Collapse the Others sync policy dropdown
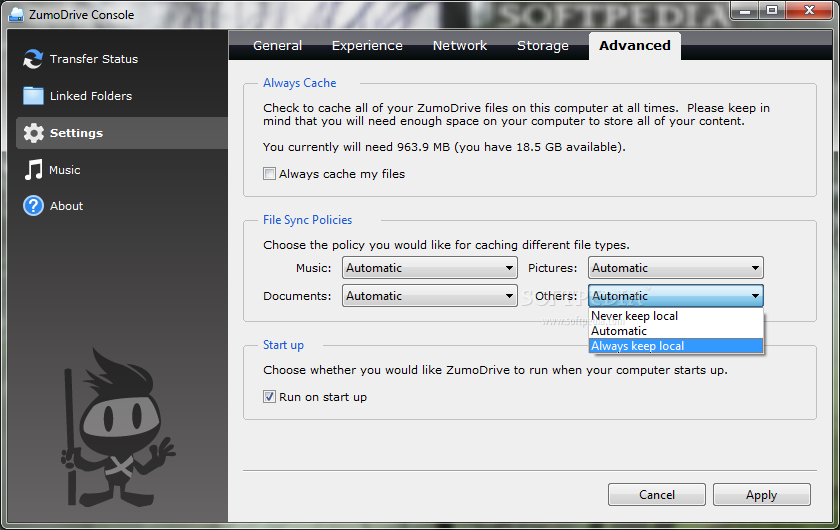 pos(676,295)
